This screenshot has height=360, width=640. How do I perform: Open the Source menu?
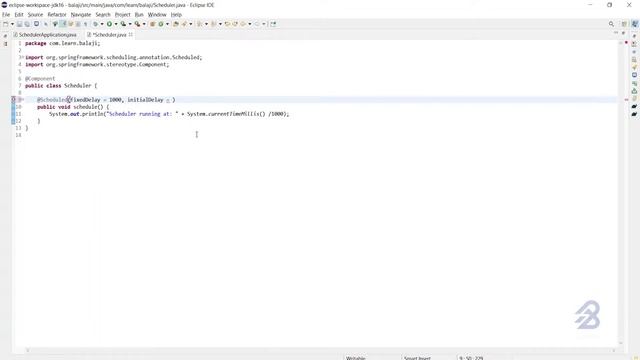[x=35, y=15]
